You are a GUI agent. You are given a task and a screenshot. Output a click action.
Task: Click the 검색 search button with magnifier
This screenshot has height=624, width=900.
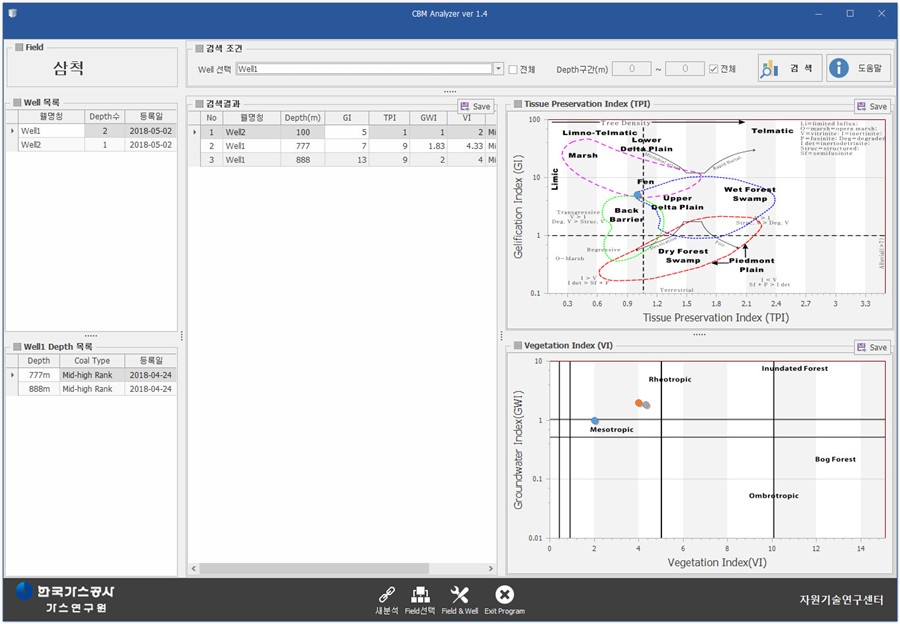tap(790, 68)
